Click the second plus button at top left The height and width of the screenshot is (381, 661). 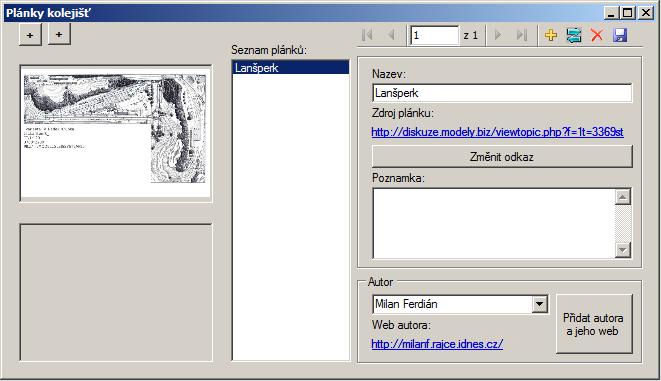pos(59,34)
